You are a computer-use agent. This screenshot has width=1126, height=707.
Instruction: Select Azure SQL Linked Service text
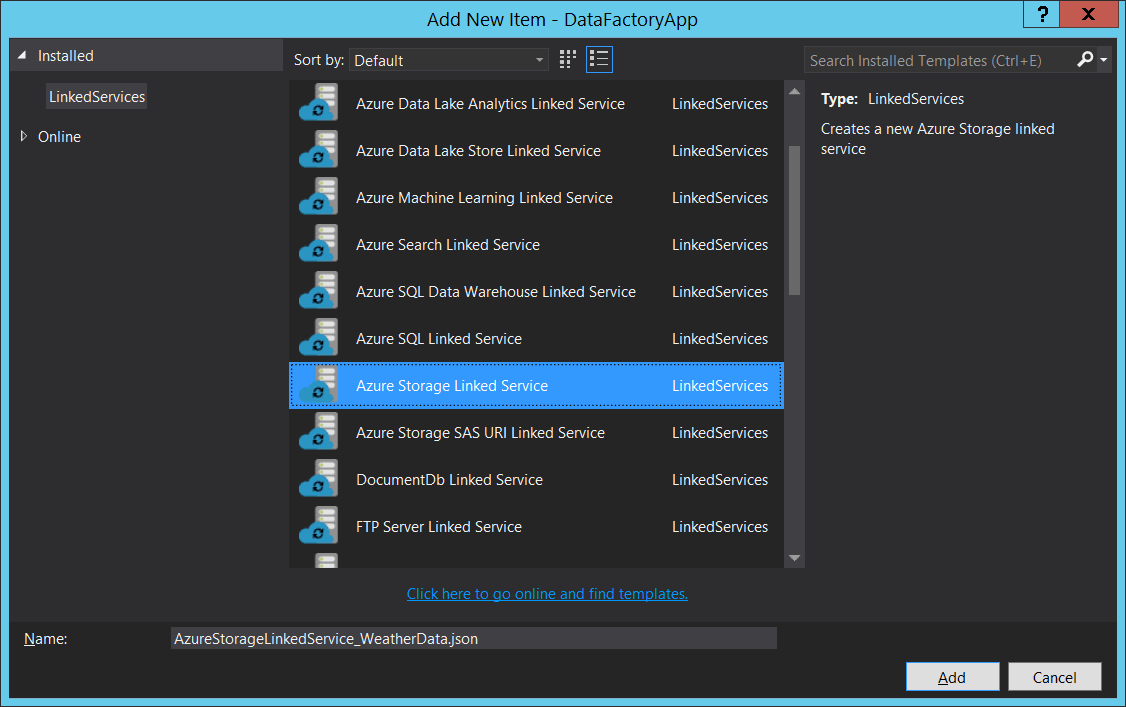click(x=439, y=339)
